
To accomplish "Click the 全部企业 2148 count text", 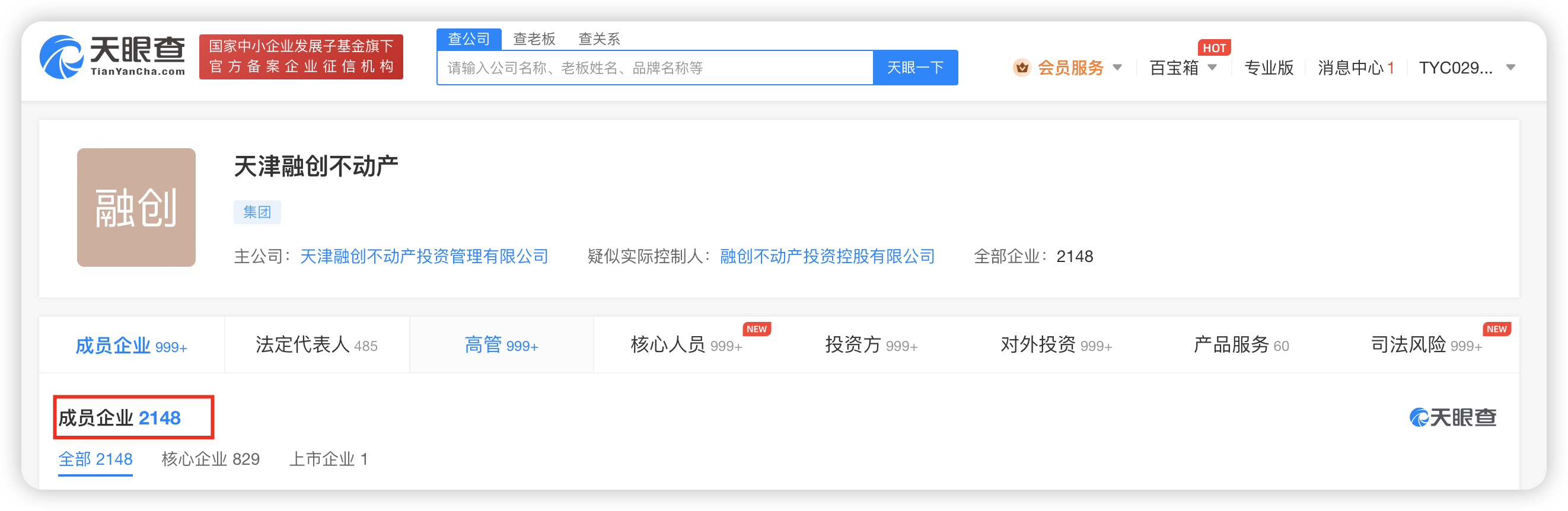I will tap(1034, 257).
